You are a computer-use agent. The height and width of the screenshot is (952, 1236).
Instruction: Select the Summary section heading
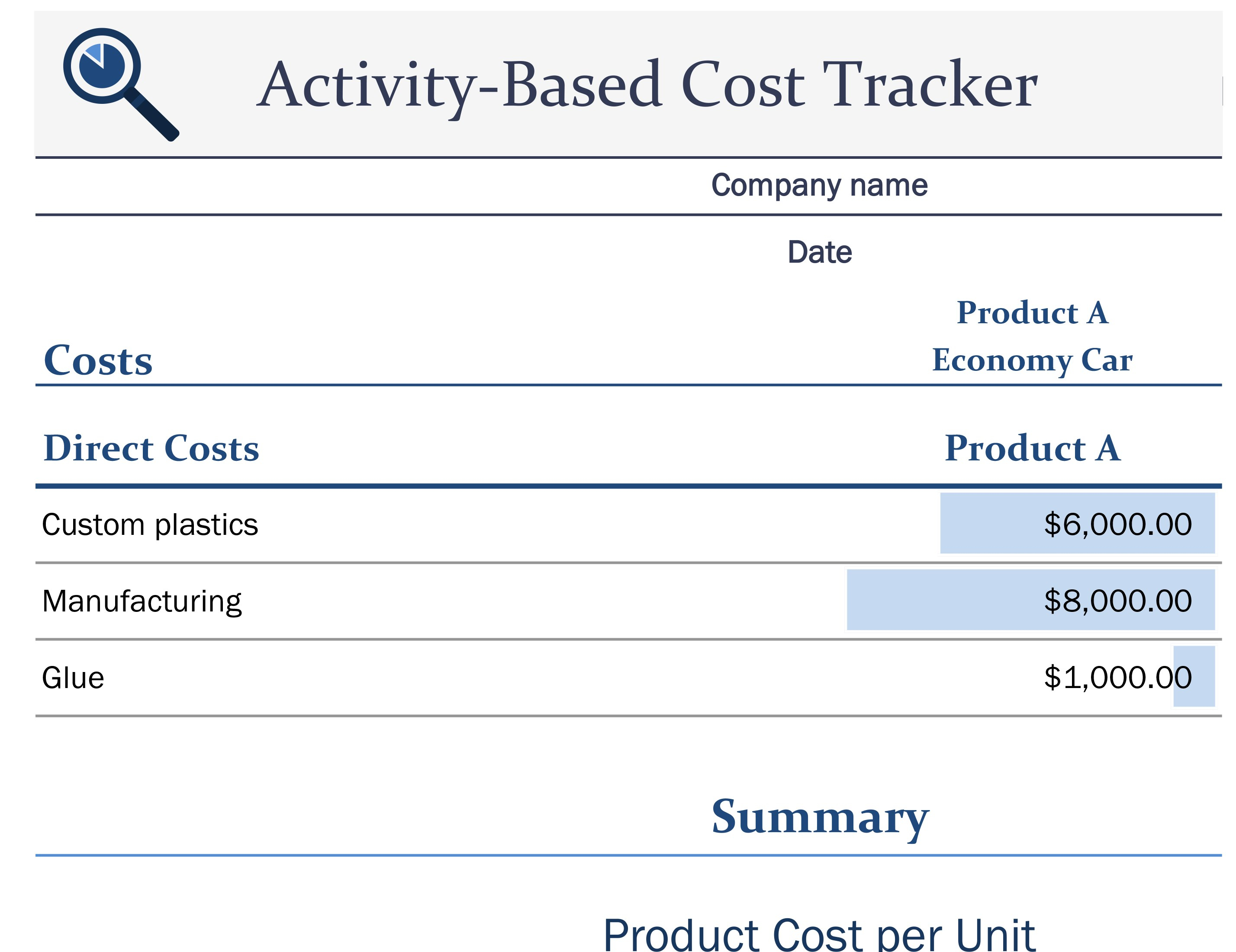[820, 817]
